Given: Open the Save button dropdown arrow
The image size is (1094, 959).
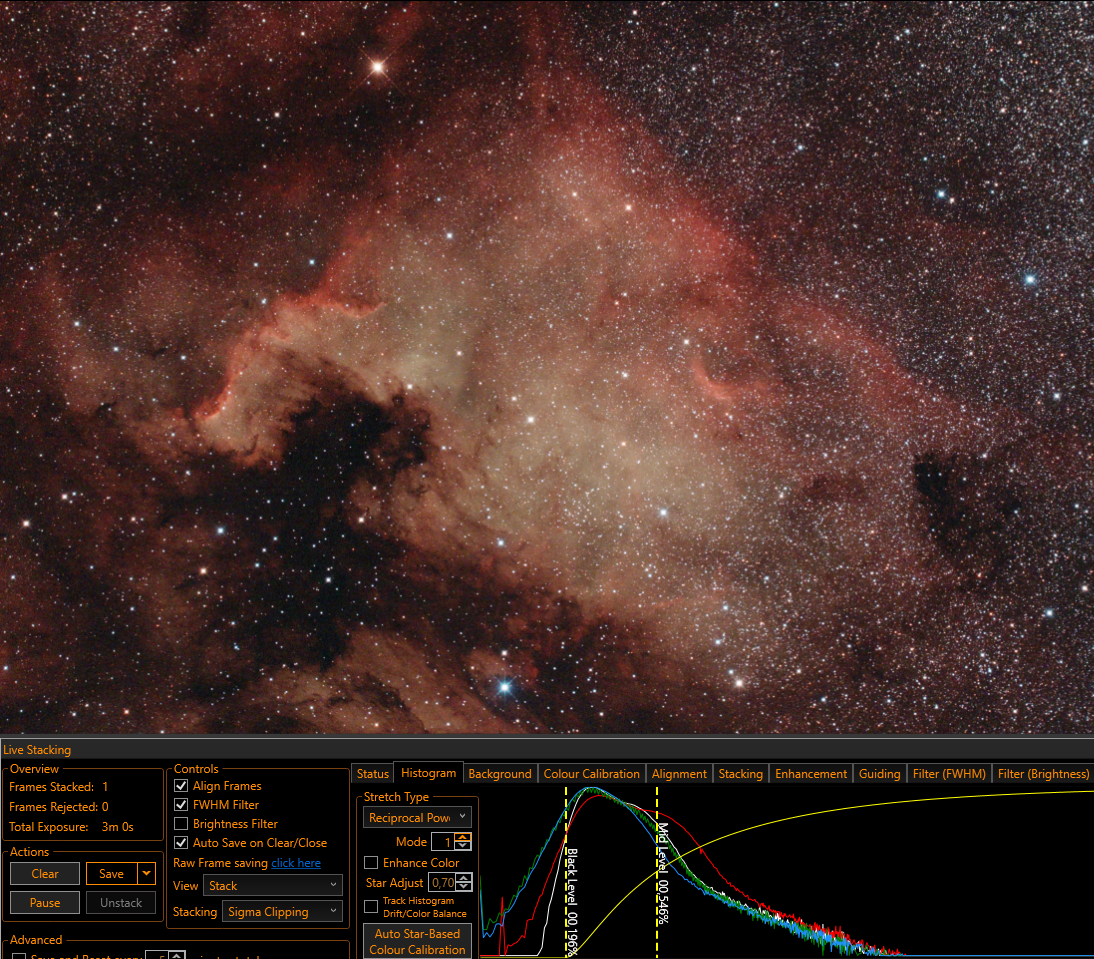Looking at the screenshot, I should (147, 873).
